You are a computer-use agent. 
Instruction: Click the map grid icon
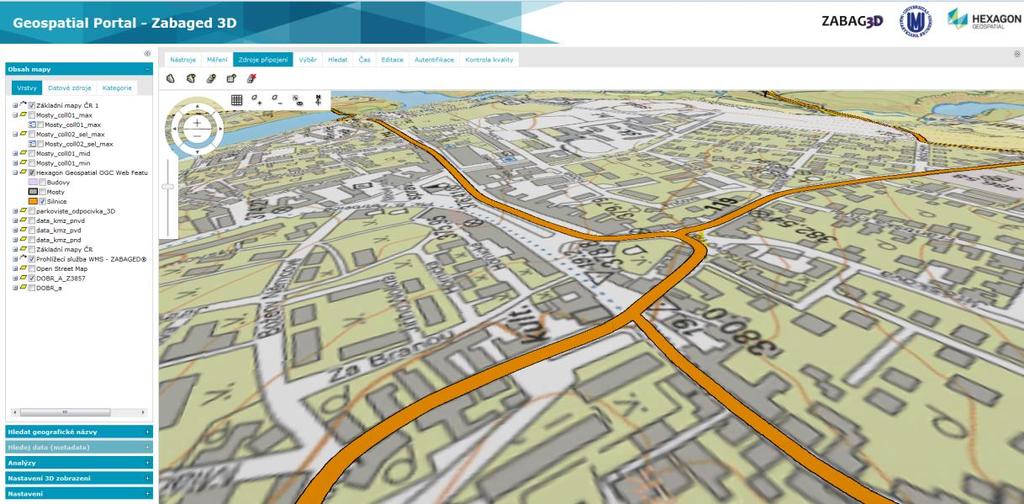pyautogui.click(x=236, y=100)
